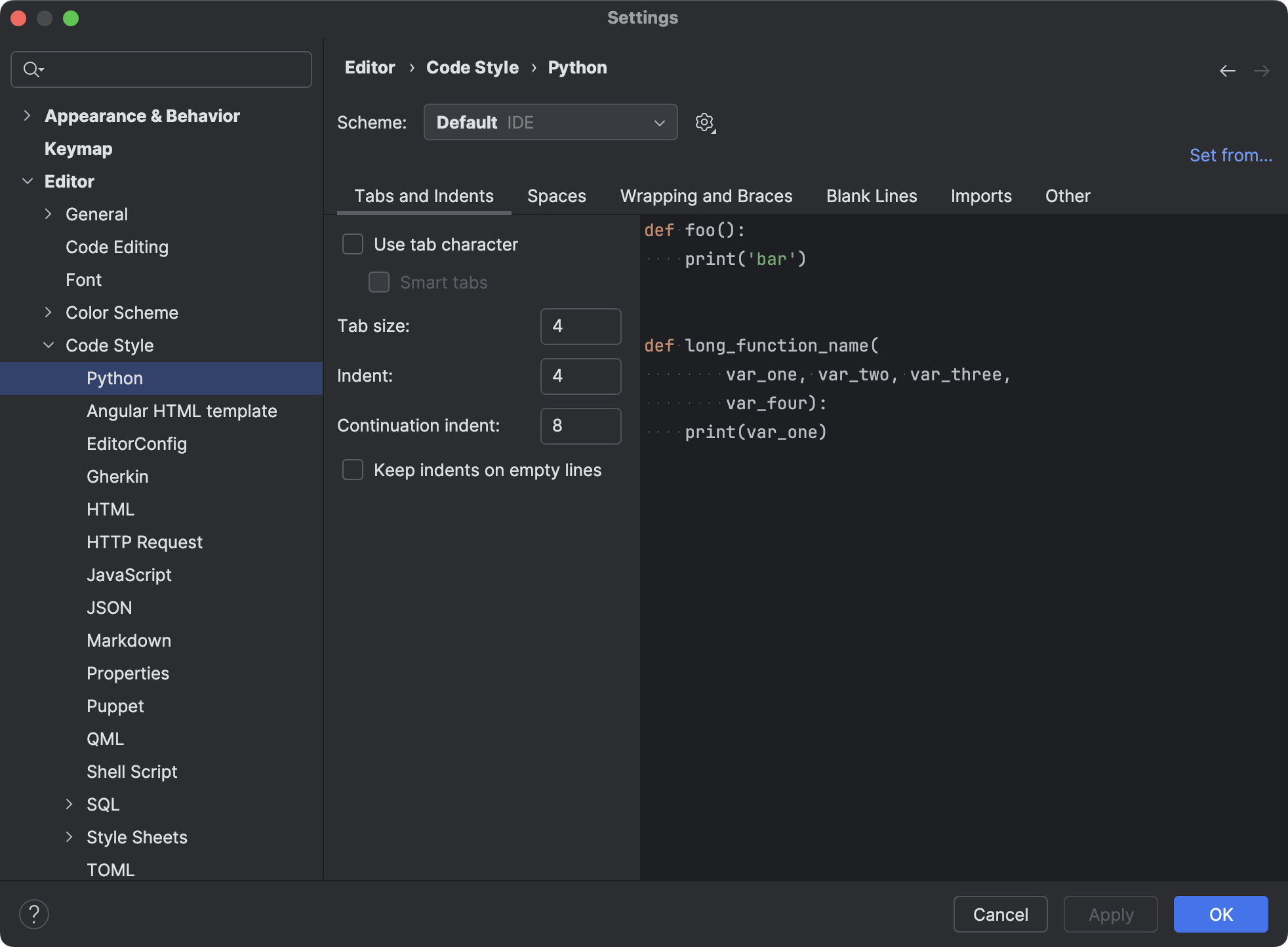Navigate forward with the right arrow
Screen dimensions: 1288x947
pyautogui.click(x=1262, y=71)
